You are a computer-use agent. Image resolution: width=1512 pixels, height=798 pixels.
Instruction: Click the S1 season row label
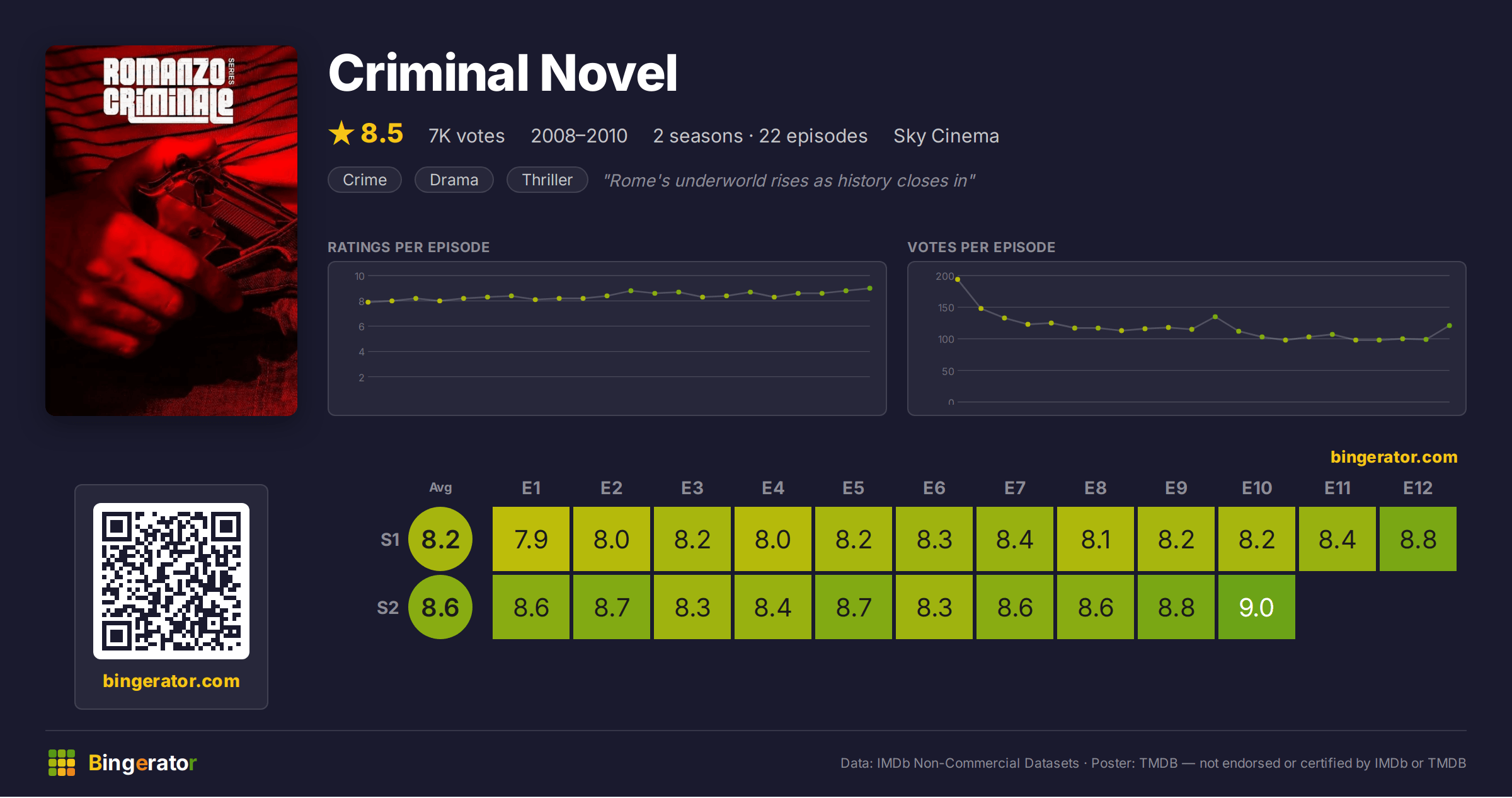click(390, 540)
